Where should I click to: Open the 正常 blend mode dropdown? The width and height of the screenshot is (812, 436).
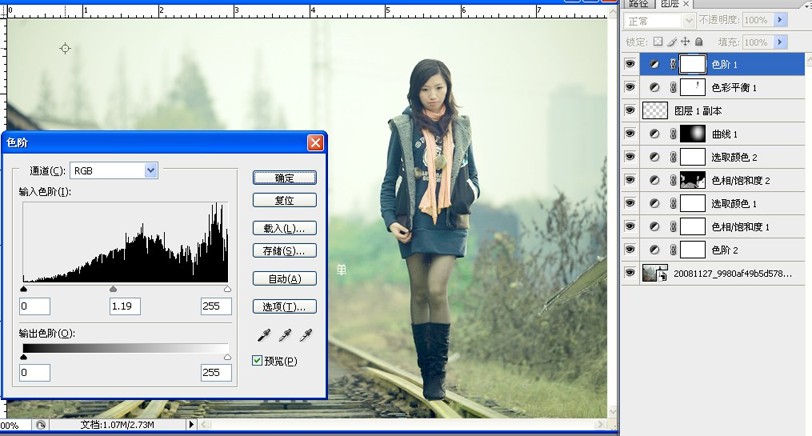tap(689, 21)
